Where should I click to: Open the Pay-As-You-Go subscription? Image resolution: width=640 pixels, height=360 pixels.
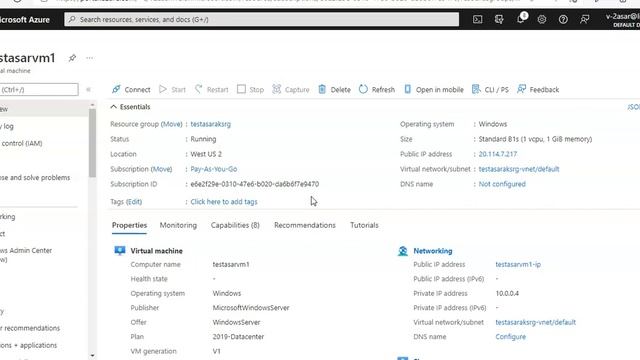(x=213, y=169)
